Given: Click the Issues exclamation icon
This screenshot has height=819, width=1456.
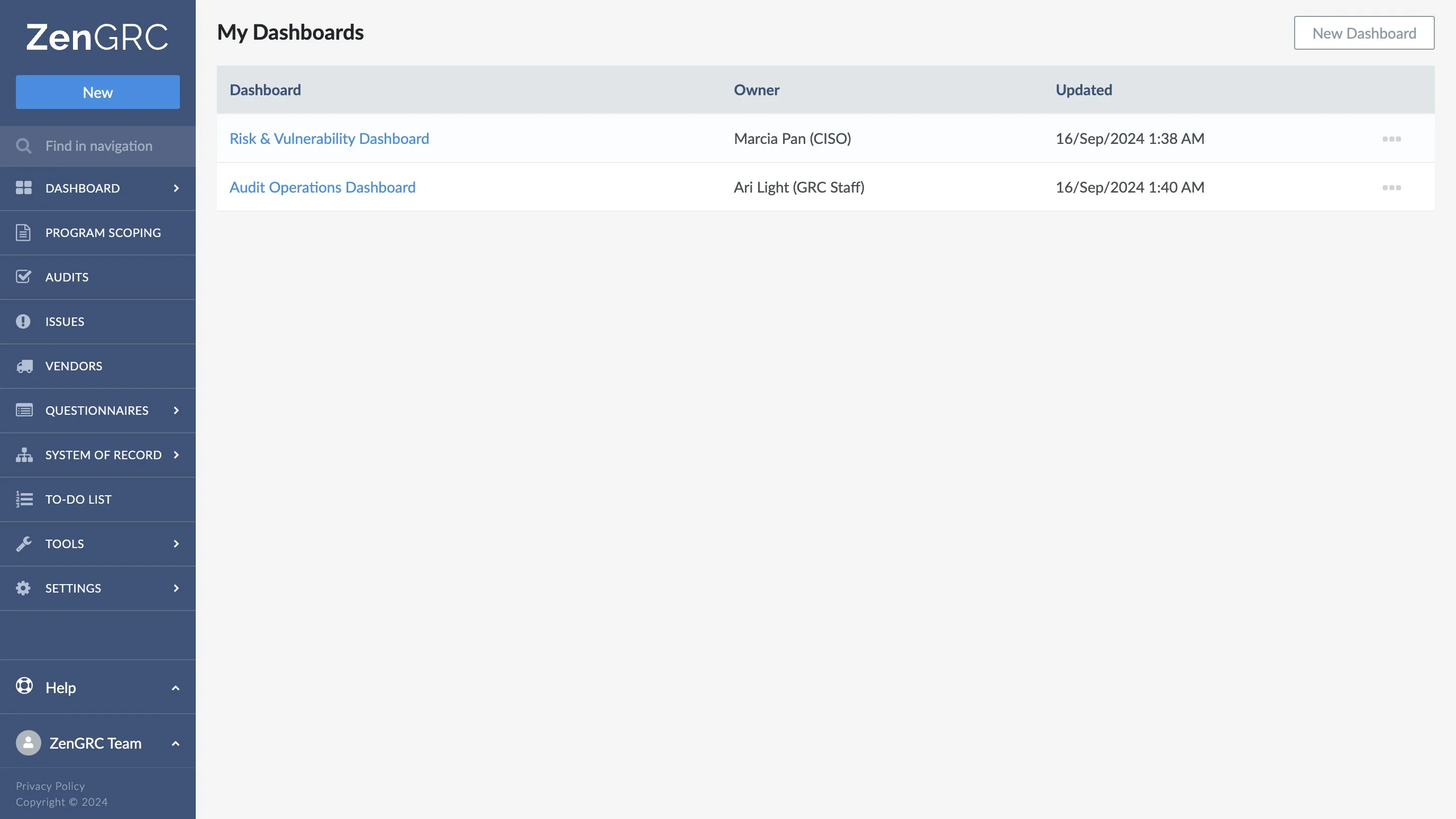Looking at the screenshot, I should pyautogui.click(x=23, y=321).
